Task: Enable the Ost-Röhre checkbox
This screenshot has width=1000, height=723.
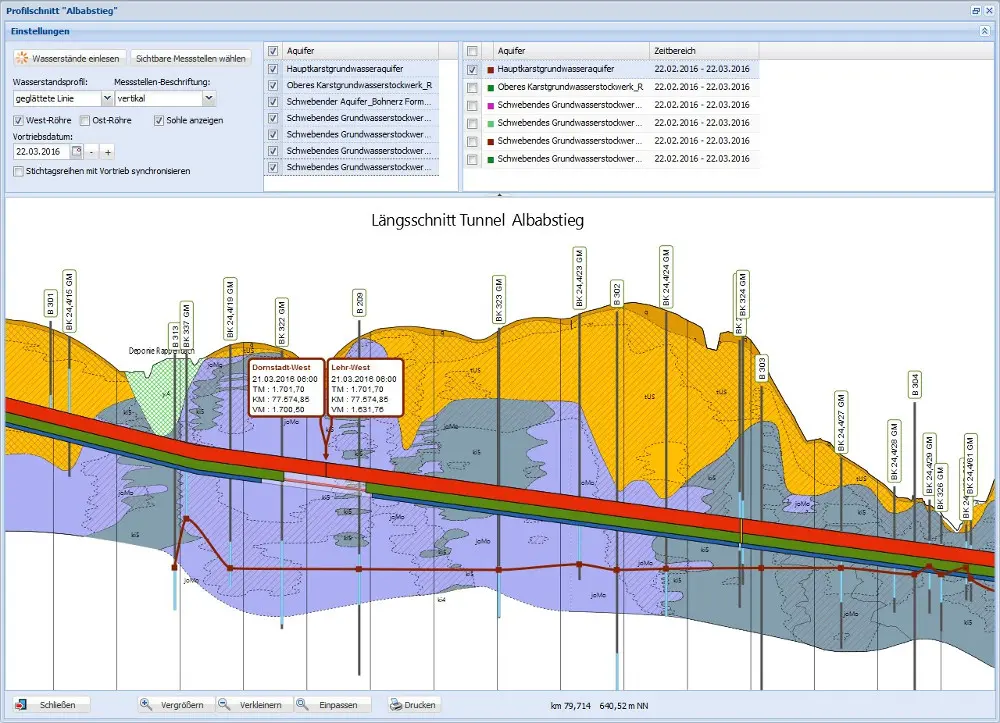Action: (x=85, y=120)
